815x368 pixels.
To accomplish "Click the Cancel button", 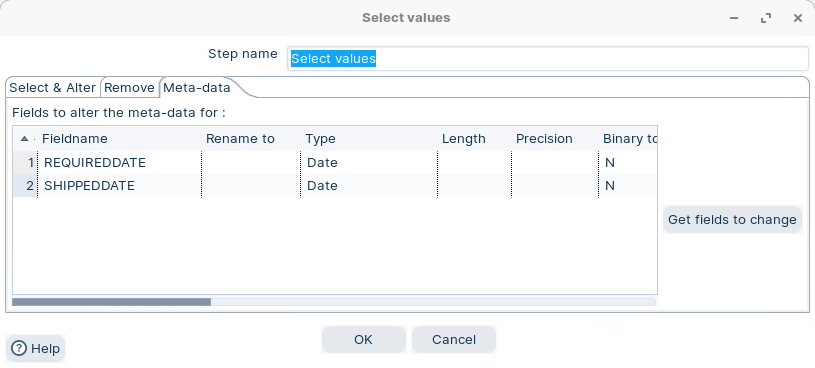I will 454,339.
